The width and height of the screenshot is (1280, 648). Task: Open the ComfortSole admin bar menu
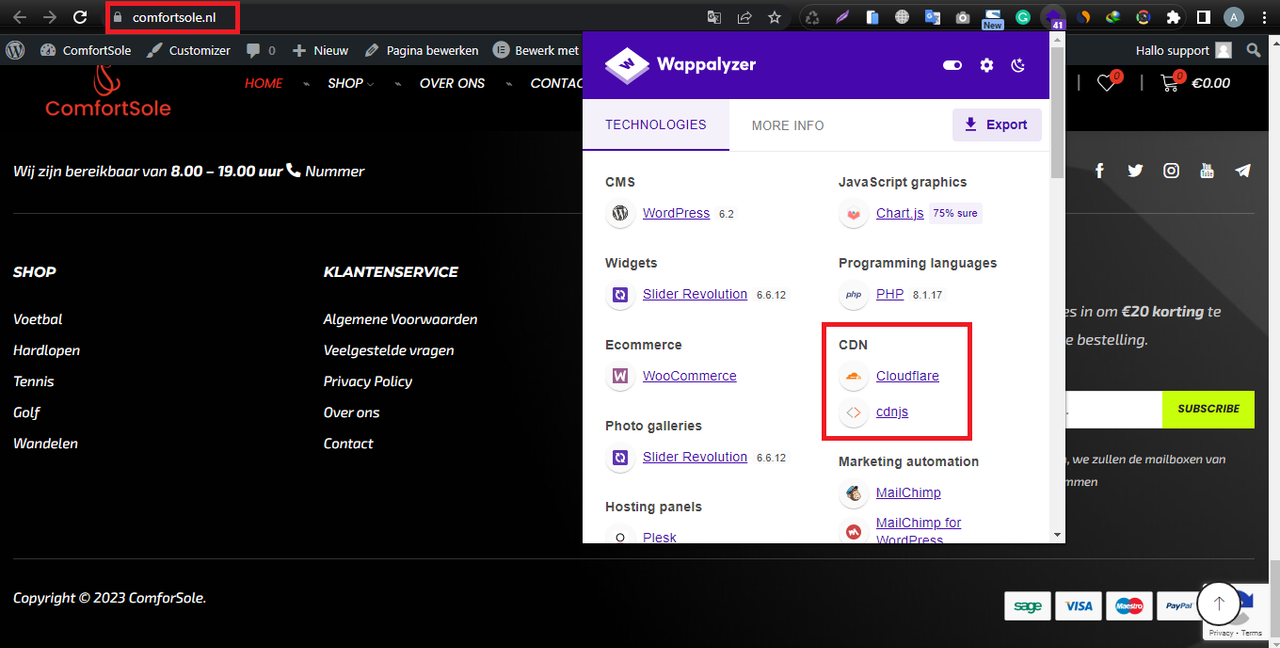[85, 50]
